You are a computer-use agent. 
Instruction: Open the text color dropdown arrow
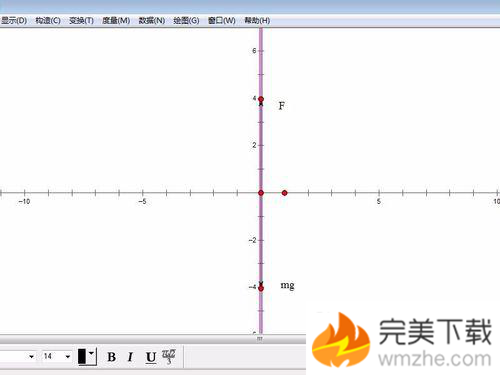pos(92,353)
